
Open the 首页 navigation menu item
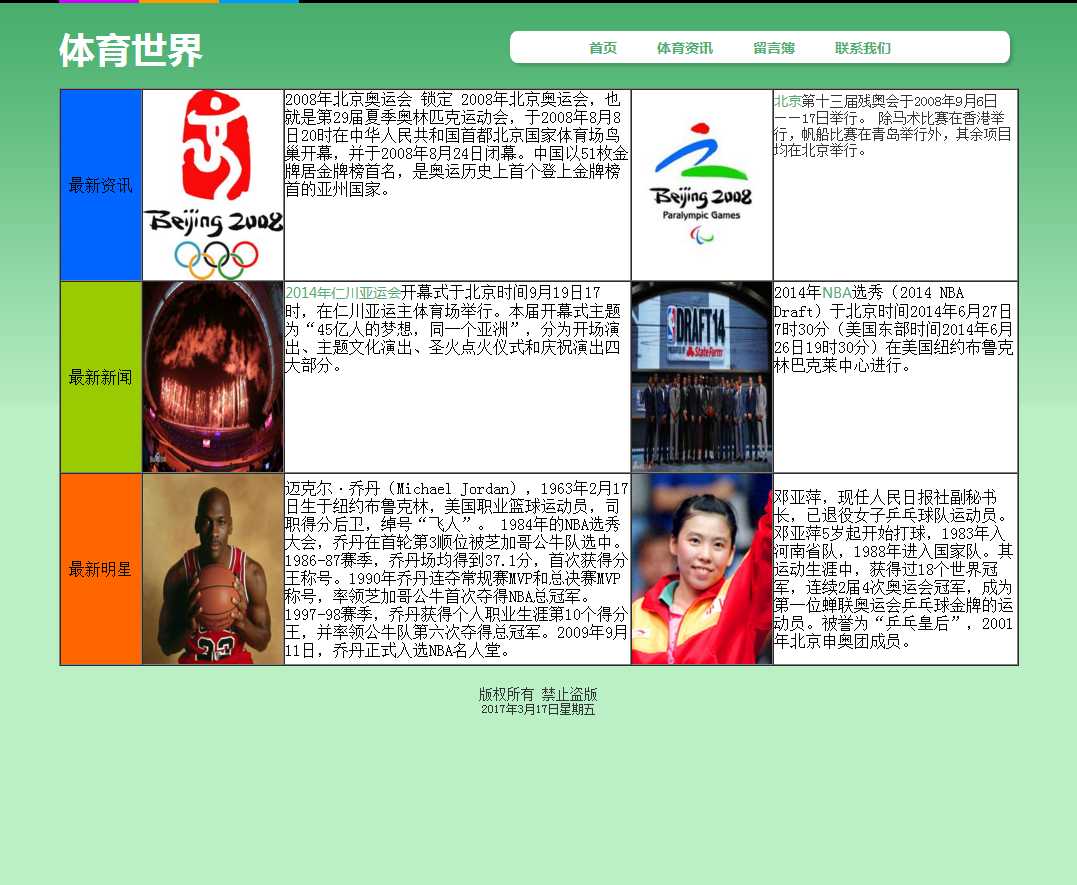pos(602,48)
